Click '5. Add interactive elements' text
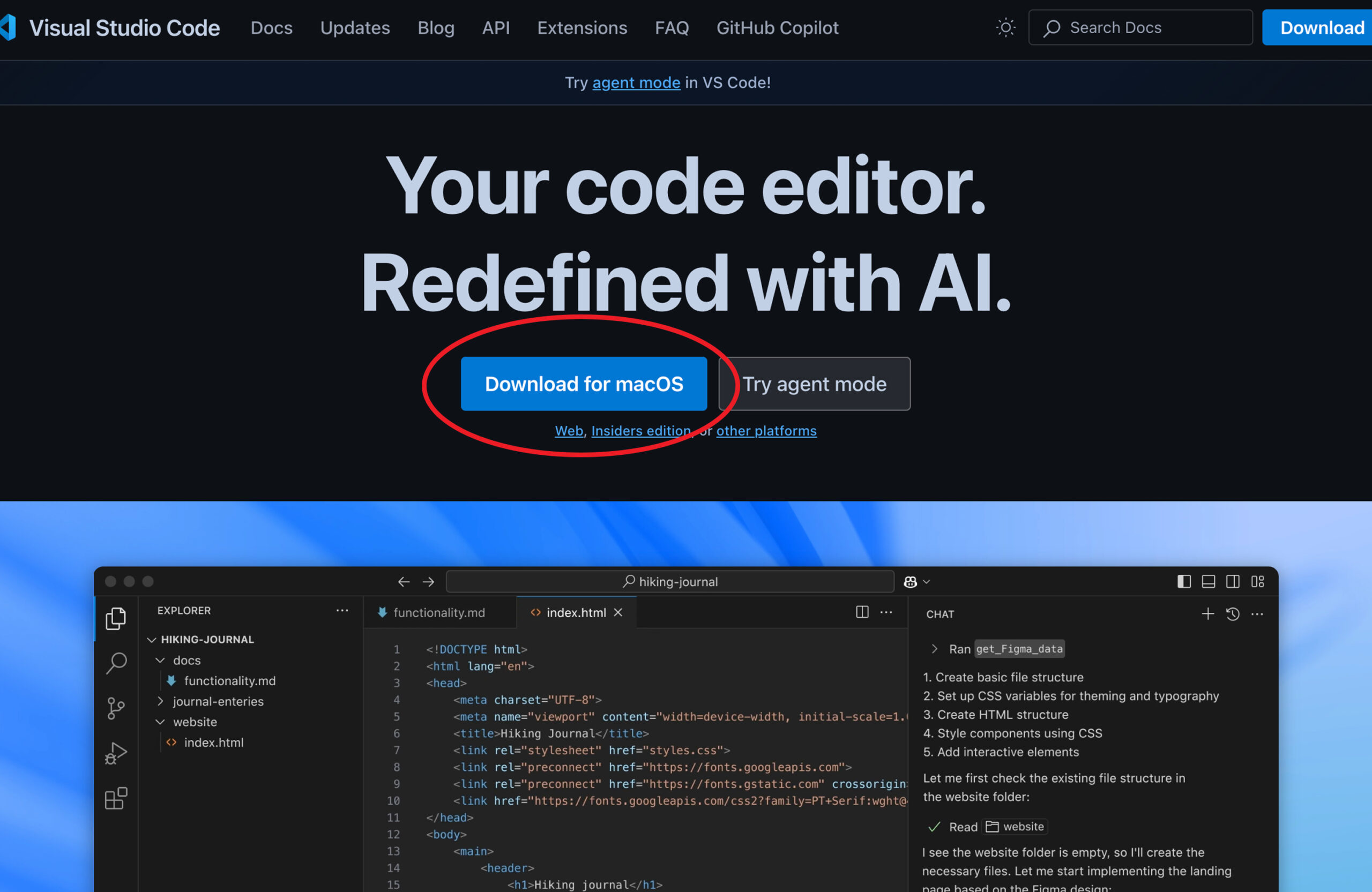1372x892 pixels. click(x=1001, y=752)
